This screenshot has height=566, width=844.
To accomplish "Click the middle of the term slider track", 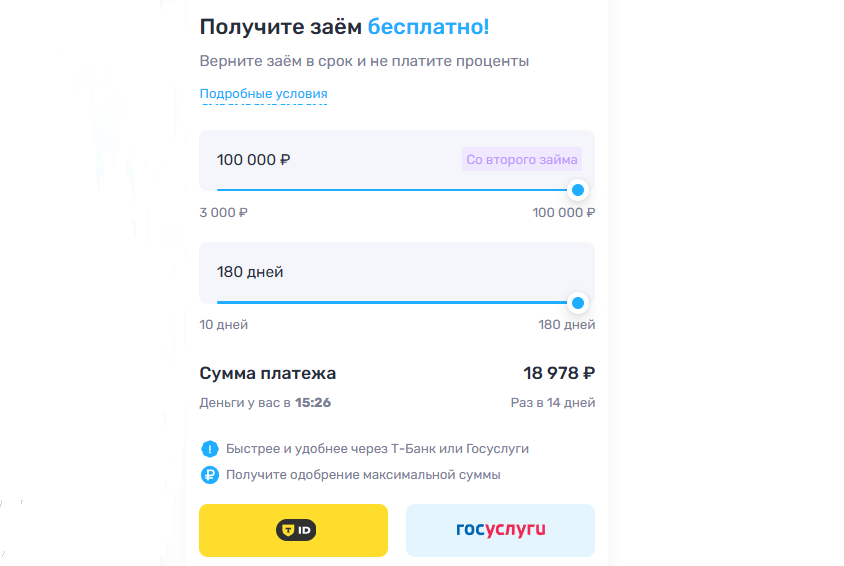I will pyautogui.click(x=397, y=302).
